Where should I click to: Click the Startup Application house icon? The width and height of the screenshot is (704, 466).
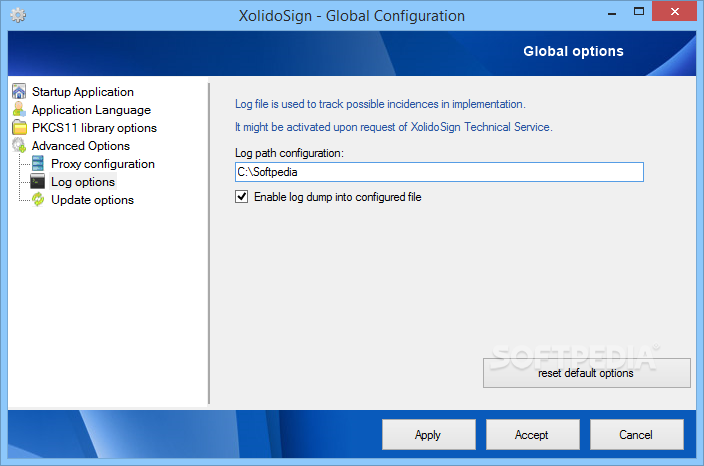(19, 92)
